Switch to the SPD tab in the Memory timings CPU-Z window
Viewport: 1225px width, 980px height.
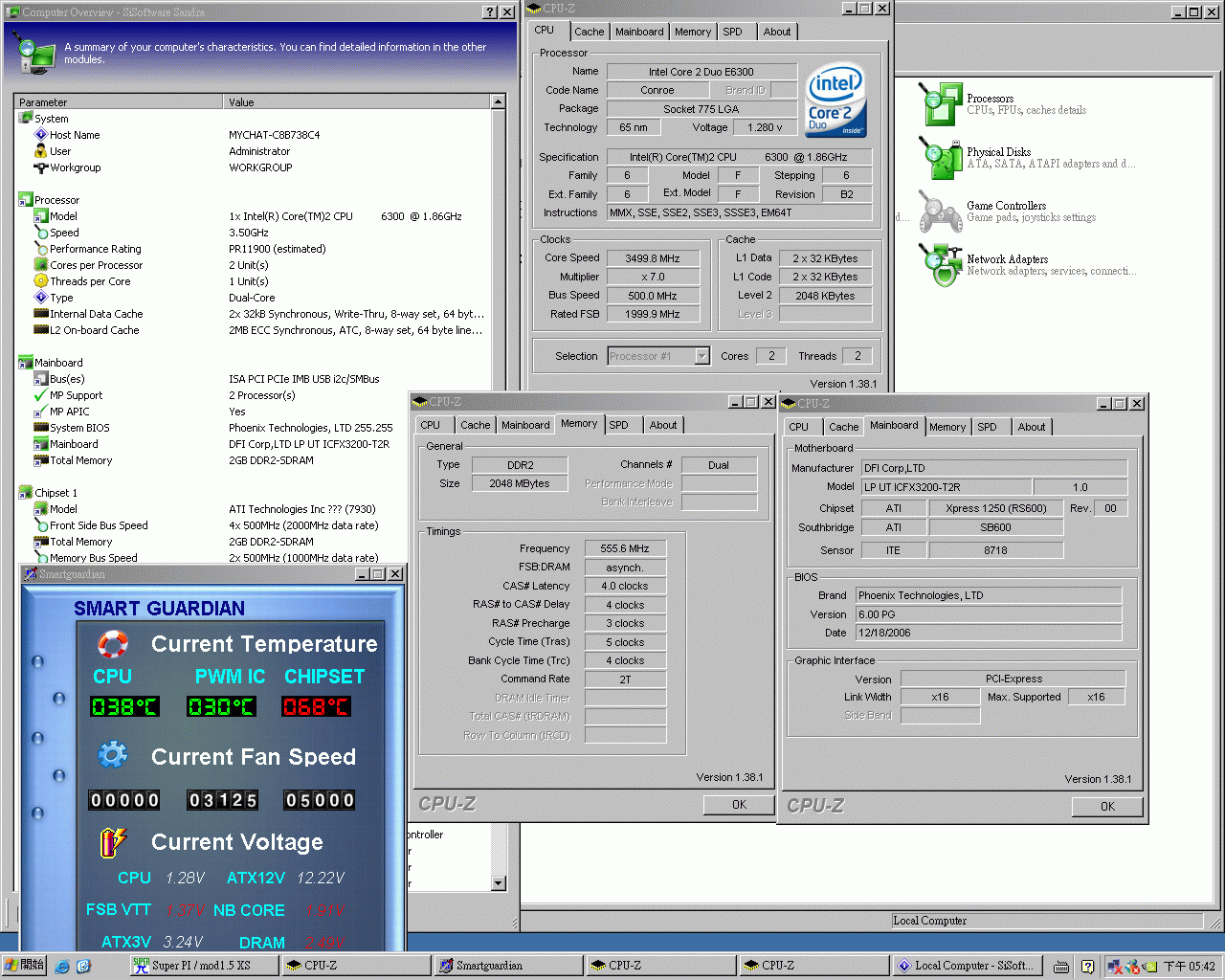coord(619,425)
